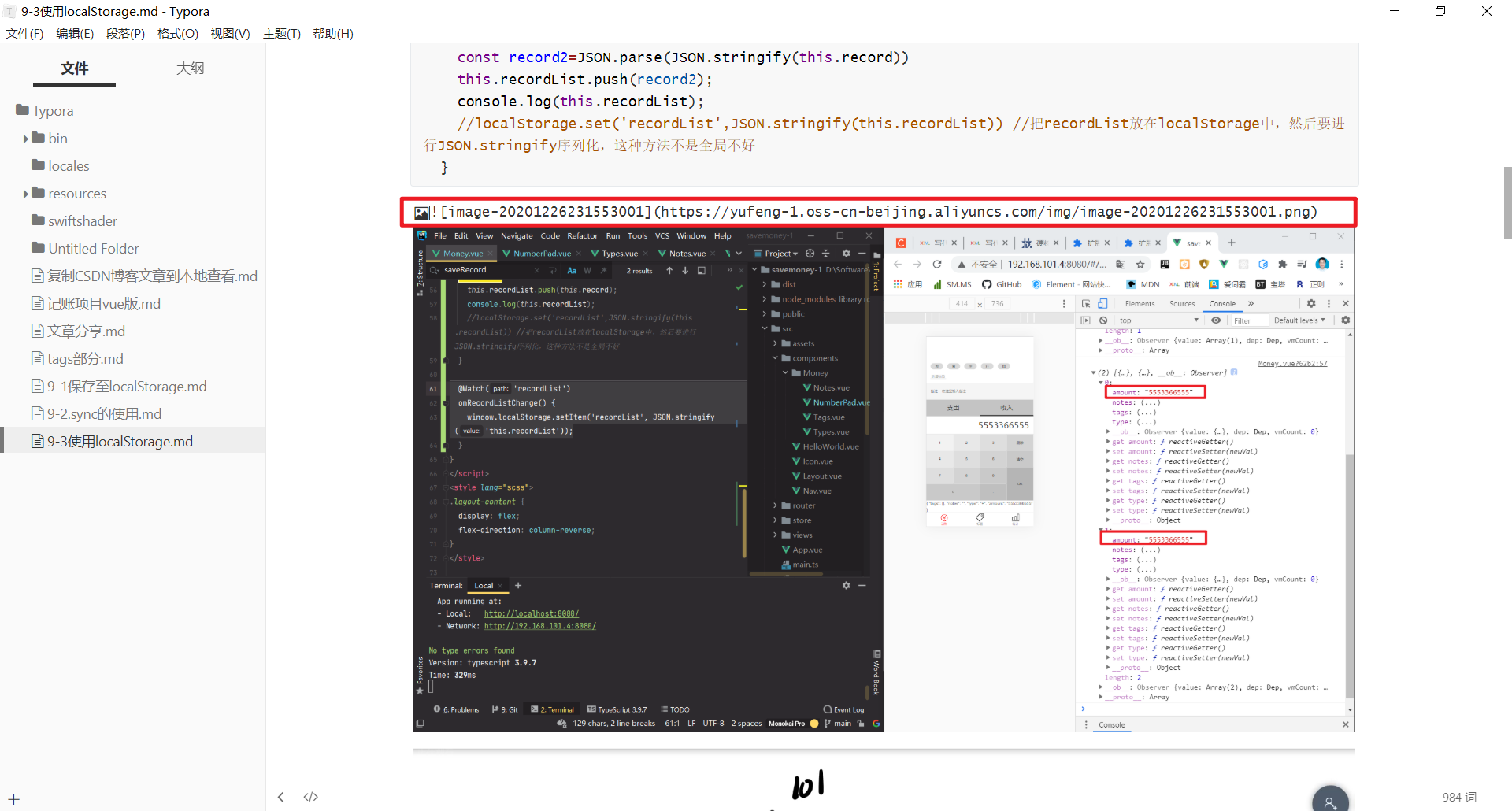Collapse the Typora root folder

(x=45, y=111)
